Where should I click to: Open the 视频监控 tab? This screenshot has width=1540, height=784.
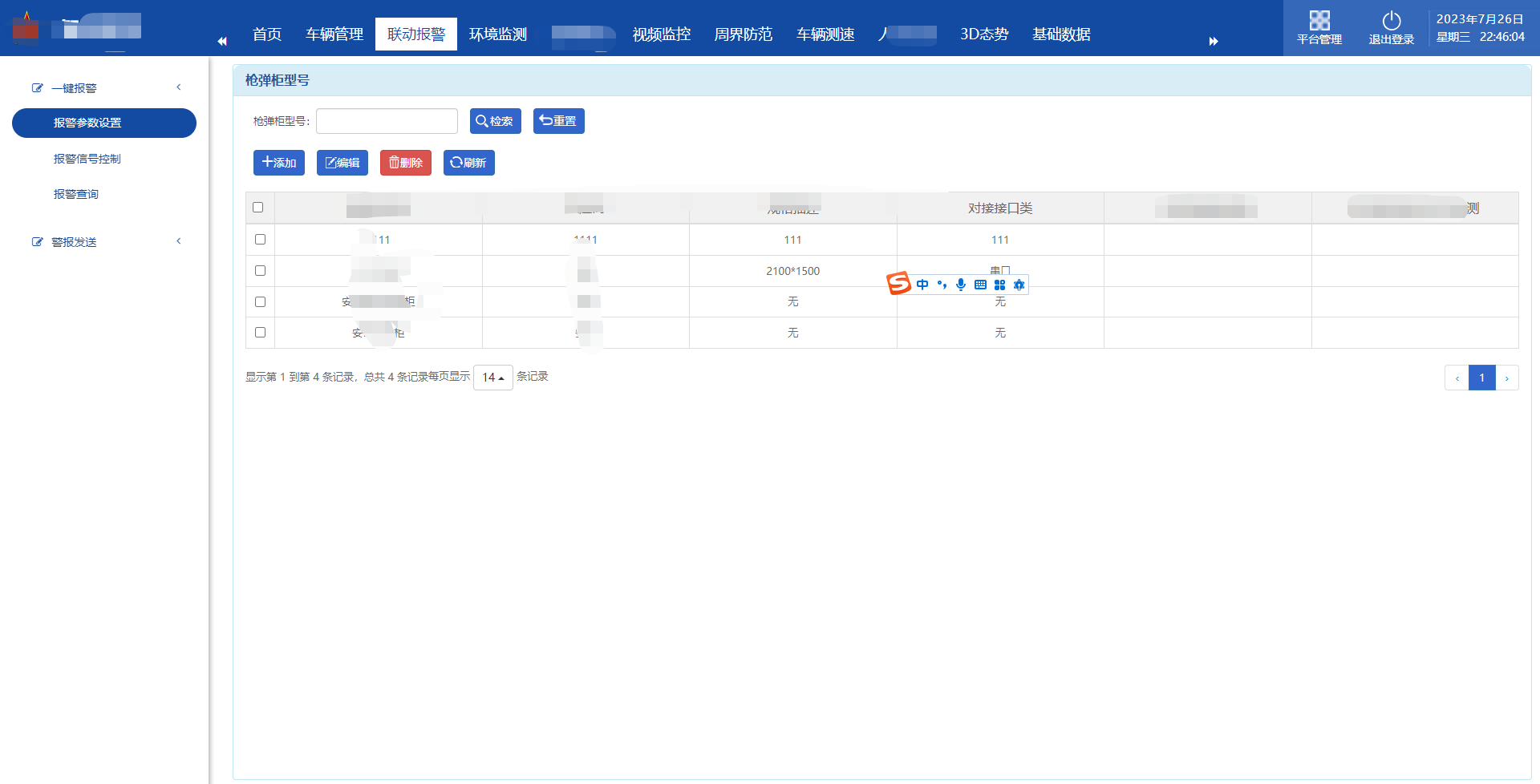[662, 34]
